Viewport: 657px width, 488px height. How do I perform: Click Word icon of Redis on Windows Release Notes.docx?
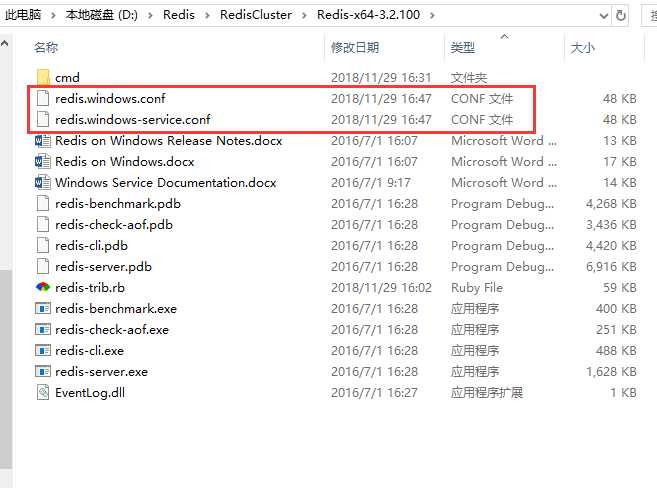pyautogui.click(x=43, y=141)
